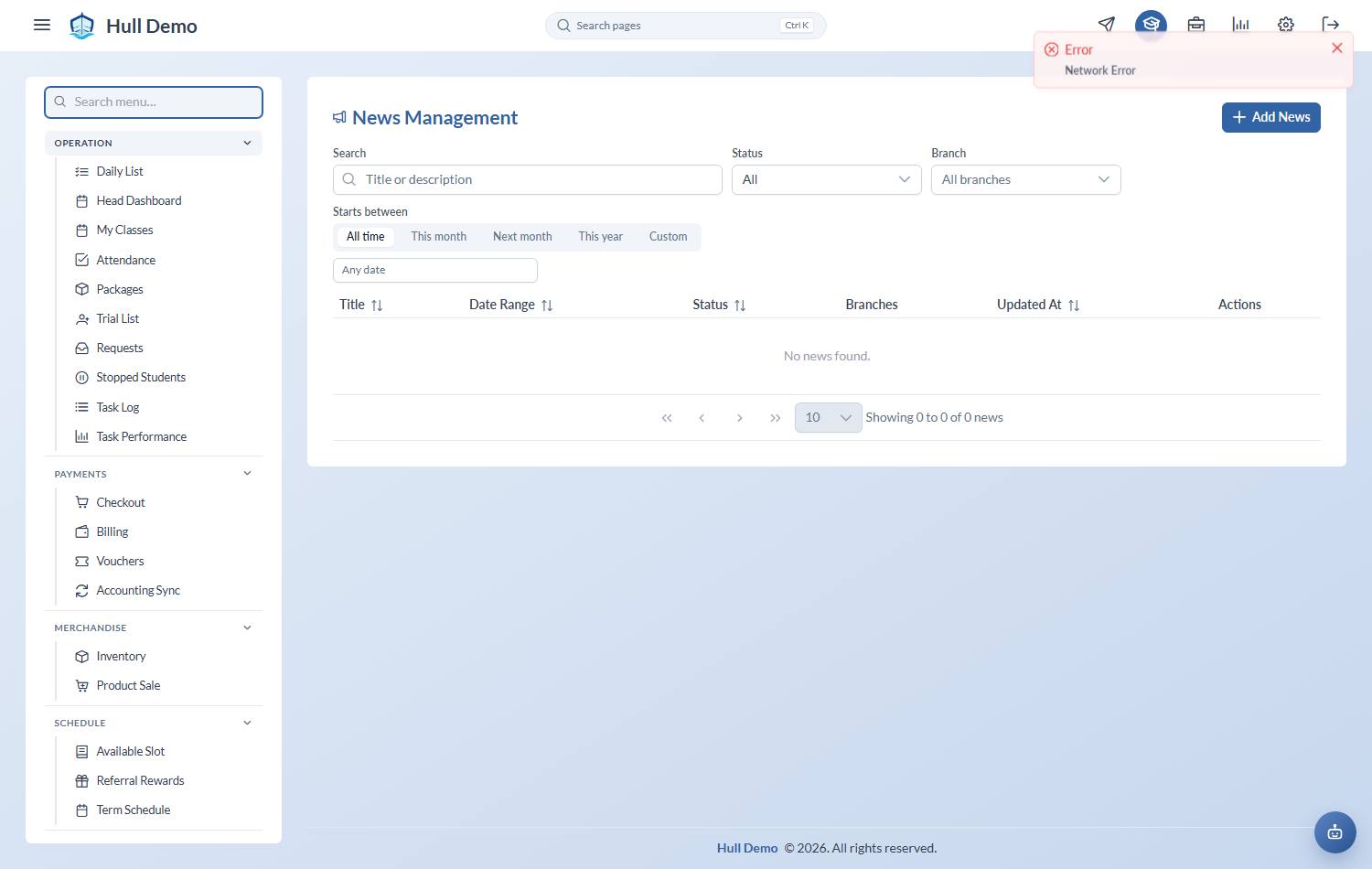Open the briefcase icon in top bar
Screen dimensions: 1372x869
point(1195,25)
